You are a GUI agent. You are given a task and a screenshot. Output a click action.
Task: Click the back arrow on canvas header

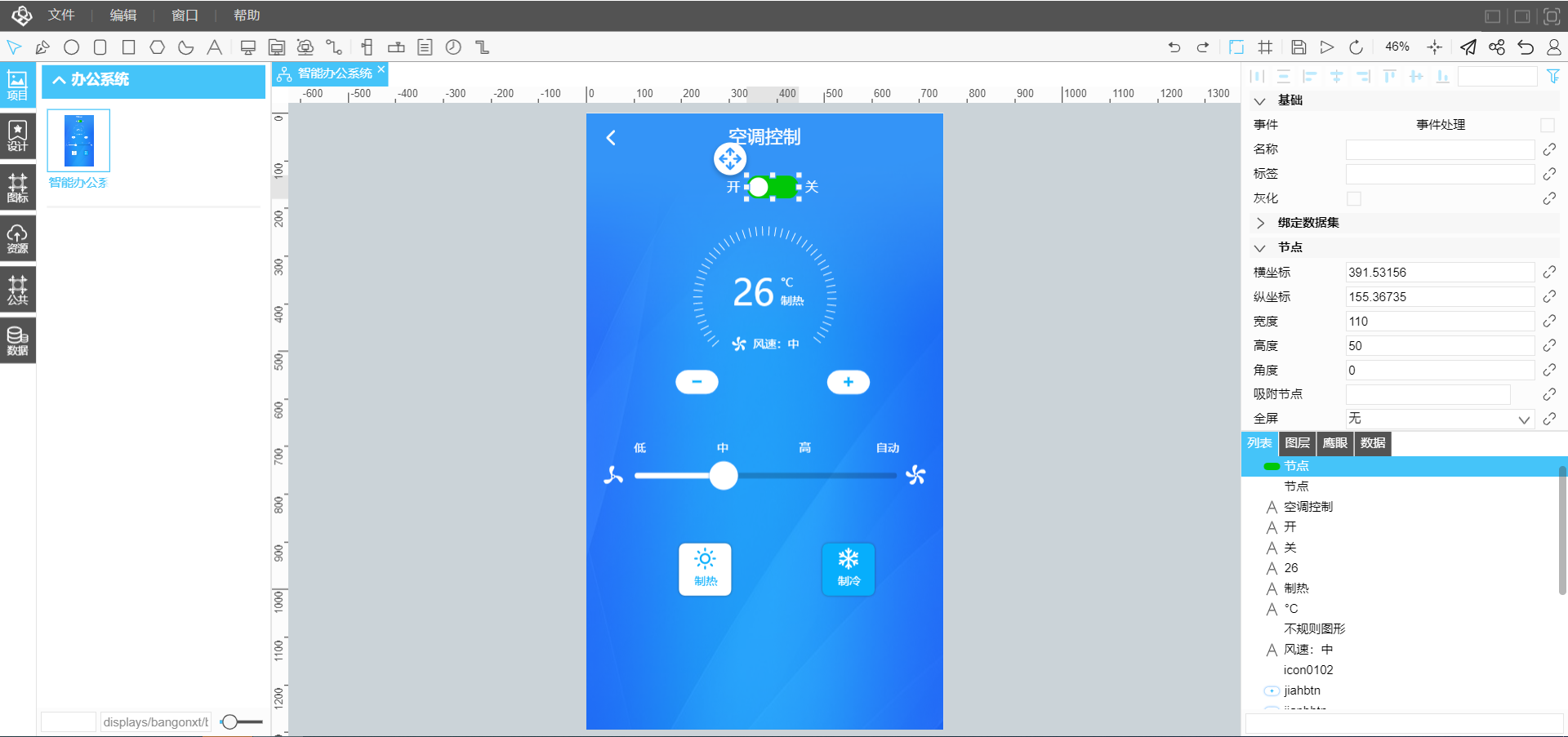[611, 138]
